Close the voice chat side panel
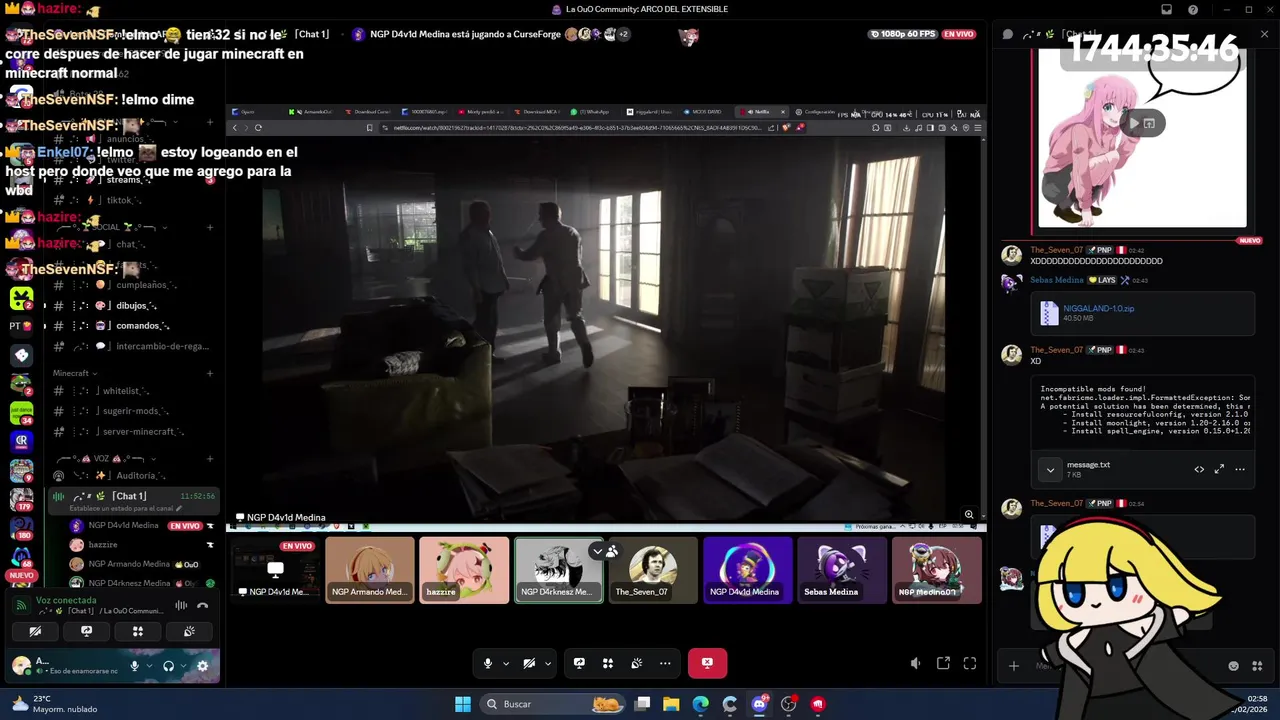Image resolution: width=1280 pixels, height=720 pixels. click(1265, 34)
